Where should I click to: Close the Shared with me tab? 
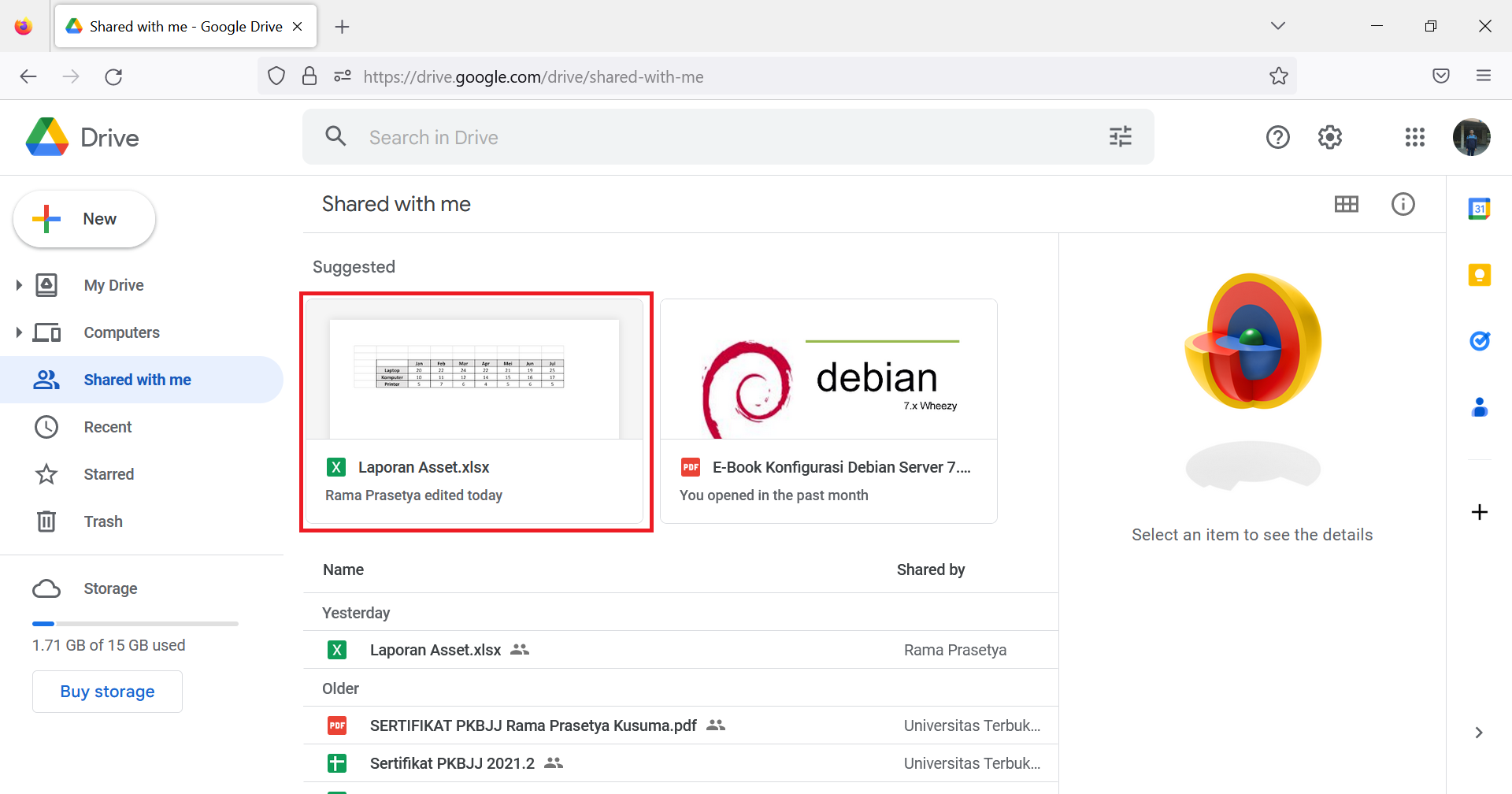tap(298, 27)
